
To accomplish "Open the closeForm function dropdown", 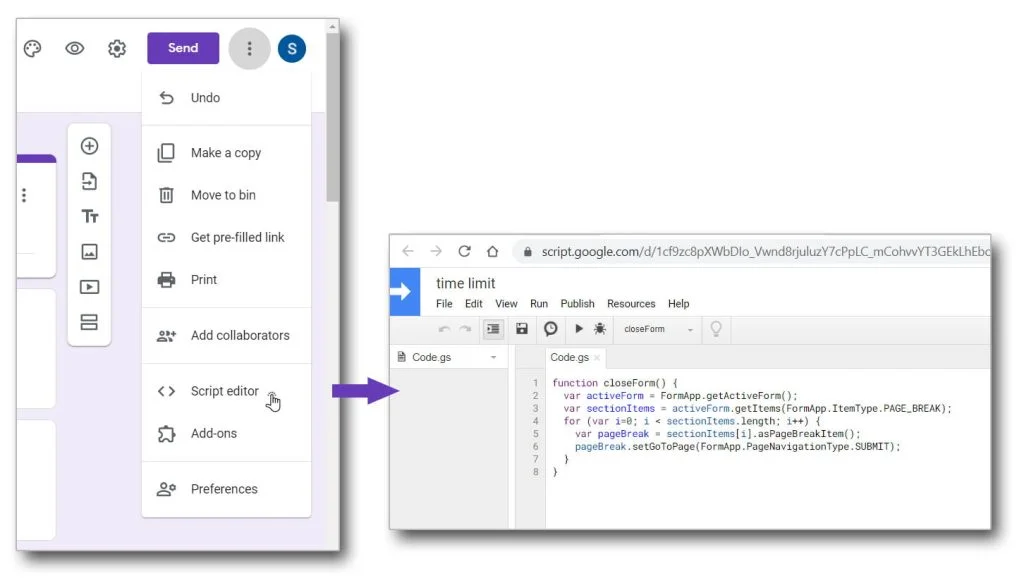I will [x=658, y=329].
